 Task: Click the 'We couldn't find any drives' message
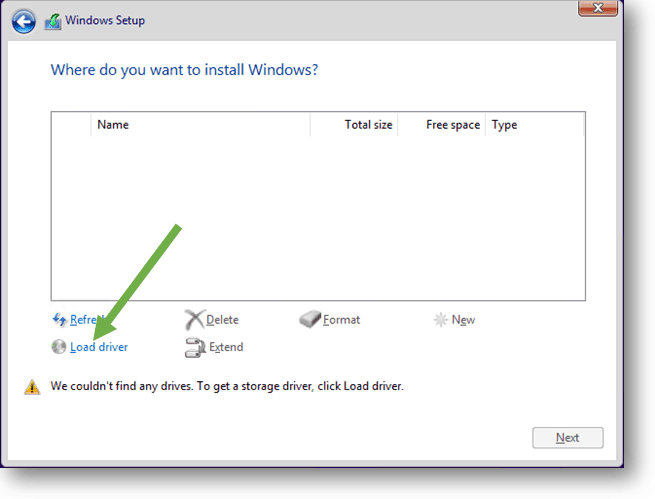(x=227, y=386)
